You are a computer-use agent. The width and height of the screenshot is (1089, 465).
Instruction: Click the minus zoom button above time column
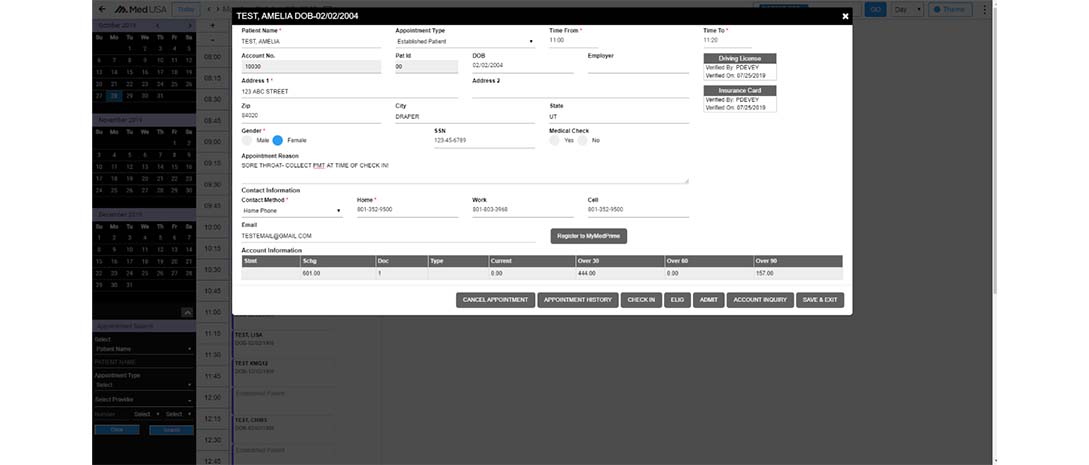tap(213, 40)
